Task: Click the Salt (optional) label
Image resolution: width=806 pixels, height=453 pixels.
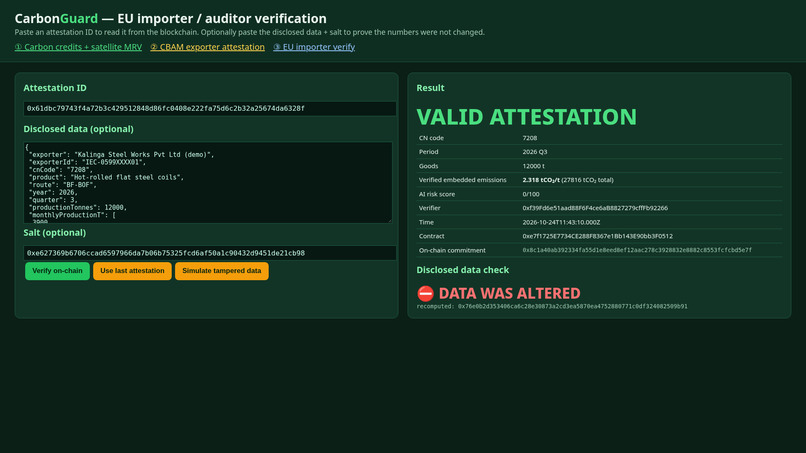Action: tap(54, 232)
